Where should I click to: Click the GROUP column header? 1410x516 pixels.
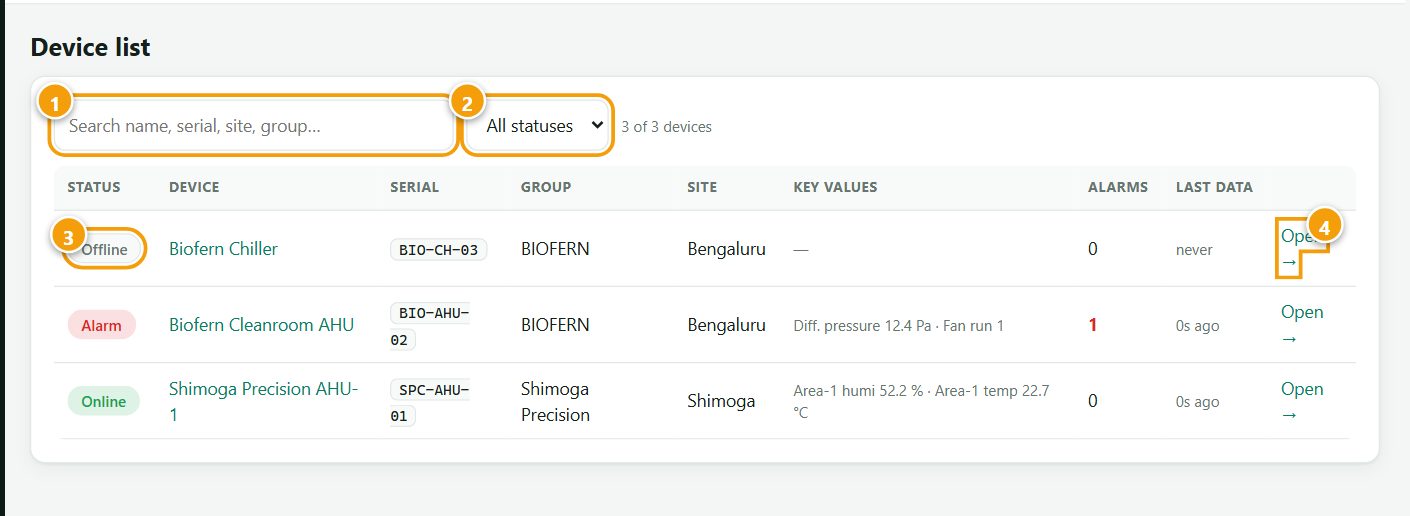546,187
